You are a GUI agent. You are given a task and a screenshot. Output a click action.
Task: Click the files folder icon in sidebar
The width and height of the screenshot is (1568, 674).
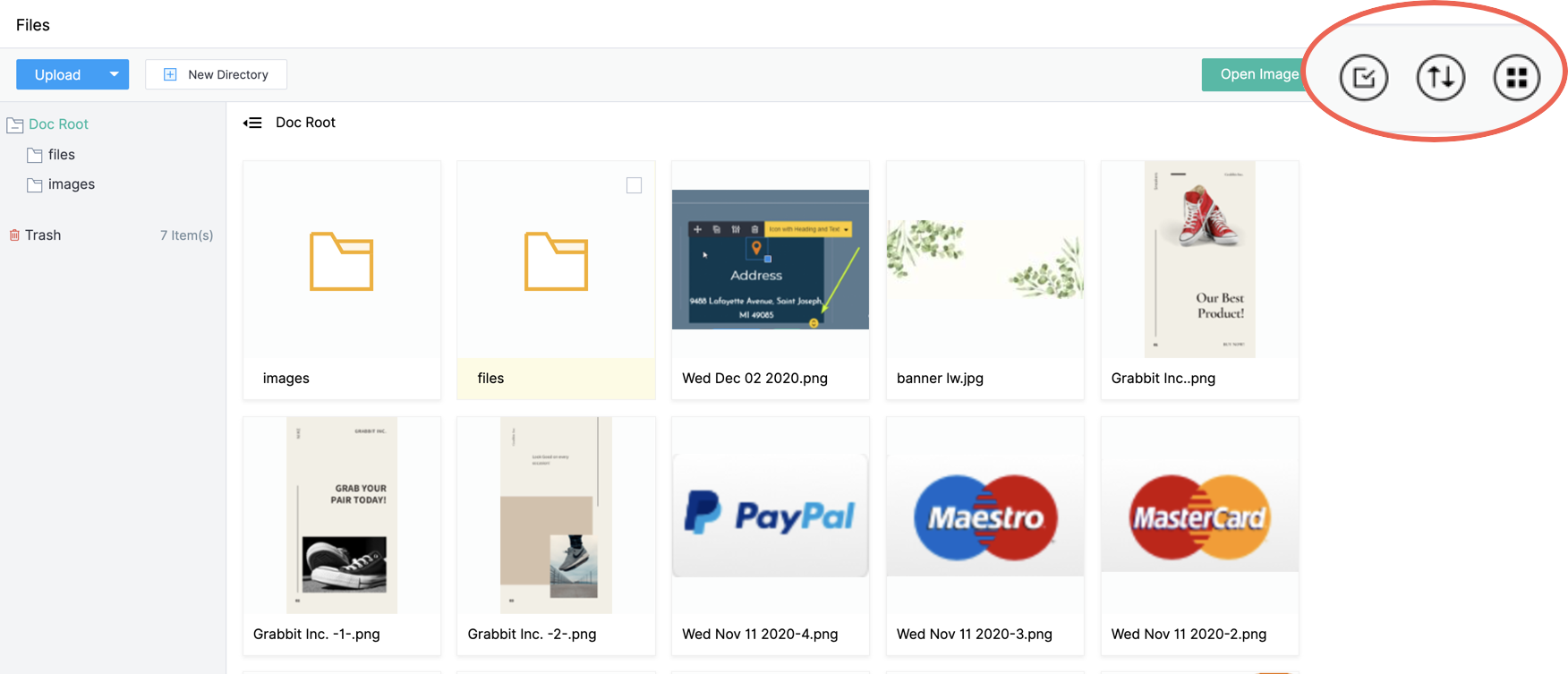(35, 155)
